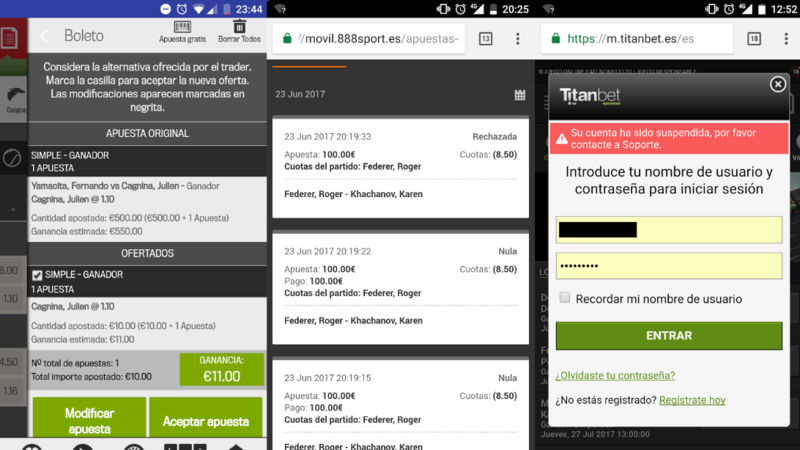
Task: Select the OFERTADOS section header
Action: (147, 254)
